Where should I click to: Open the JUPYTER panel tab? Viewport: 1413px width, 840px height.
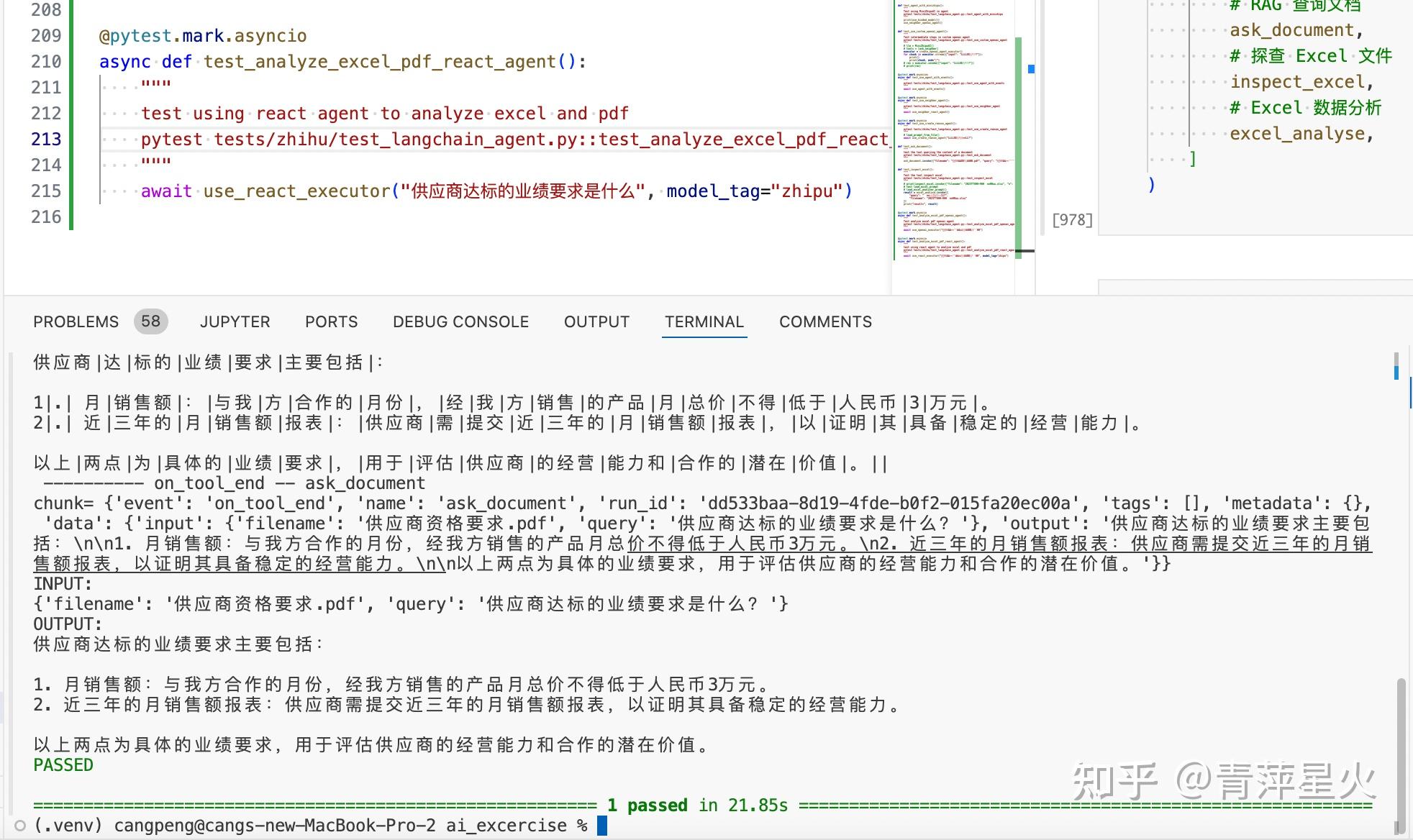235,321
